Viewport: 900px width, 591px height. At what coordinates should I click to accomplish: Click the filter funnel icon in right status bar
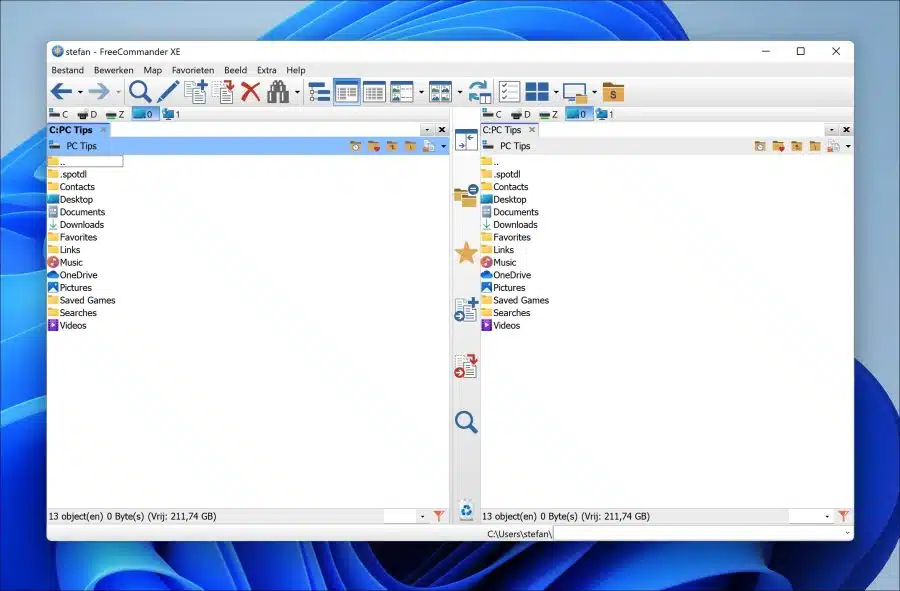pyautogui.click(x=843, y=516)
